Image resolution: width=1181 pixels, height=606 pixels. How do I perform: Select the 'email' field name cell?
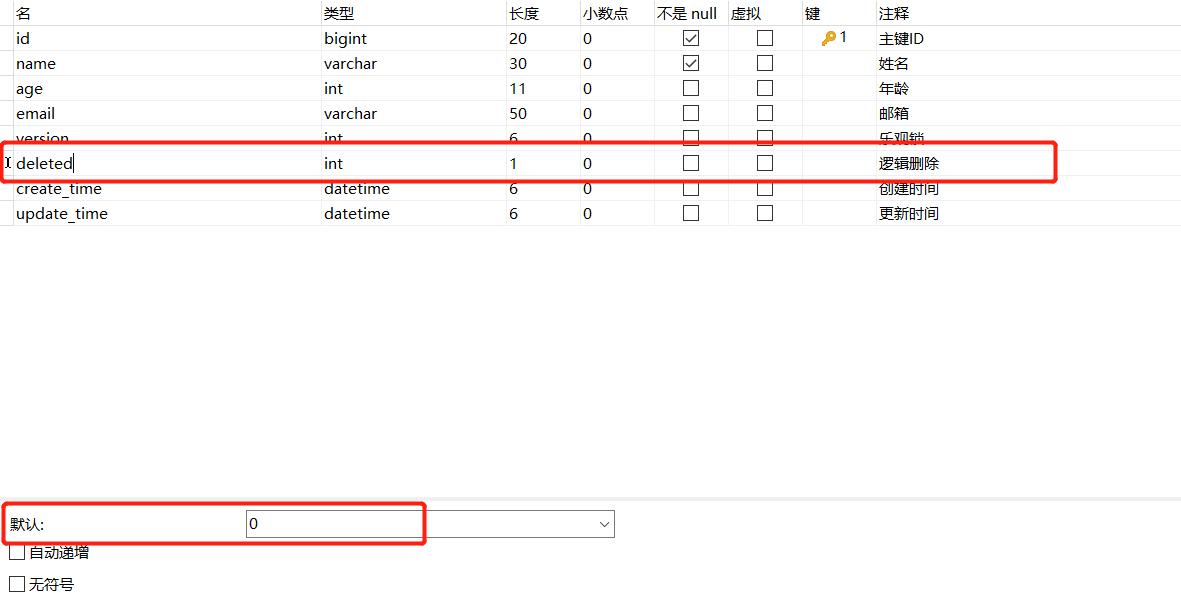(x=167, y=113)
